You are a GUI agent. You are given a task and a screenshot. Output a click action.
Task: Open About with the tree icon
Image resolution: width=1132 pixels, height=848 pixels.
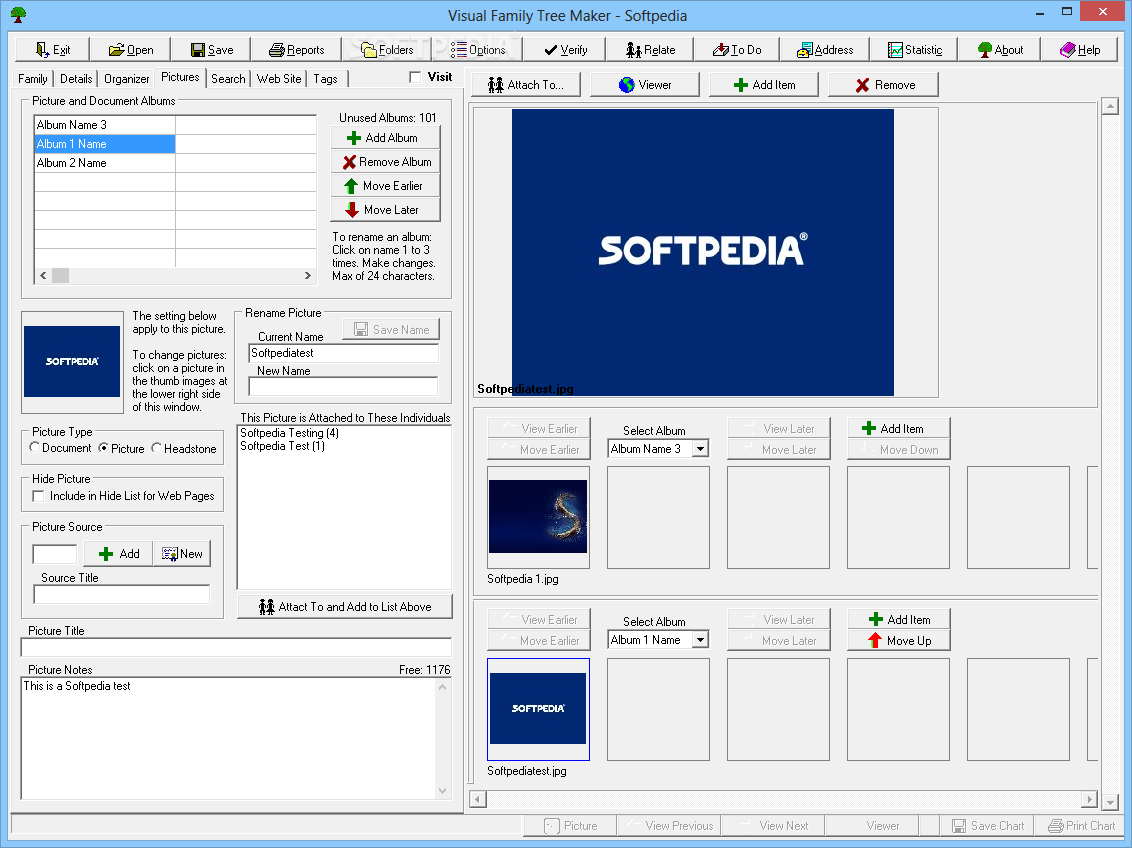(1000, 50)
